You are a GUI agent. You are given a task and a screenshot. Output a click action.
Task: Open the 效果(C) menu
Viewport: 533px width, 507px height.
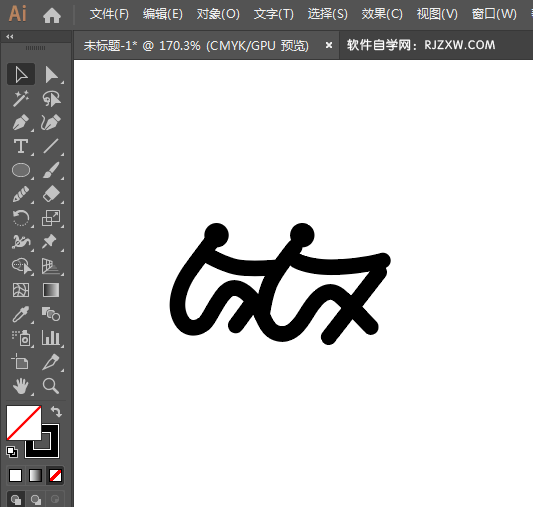(382, 14)
